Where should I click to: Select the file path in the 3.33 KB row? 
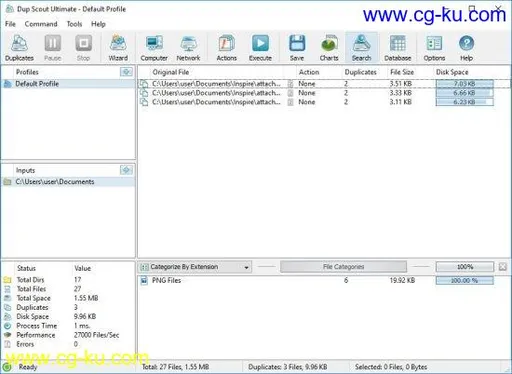coord(216,93)
